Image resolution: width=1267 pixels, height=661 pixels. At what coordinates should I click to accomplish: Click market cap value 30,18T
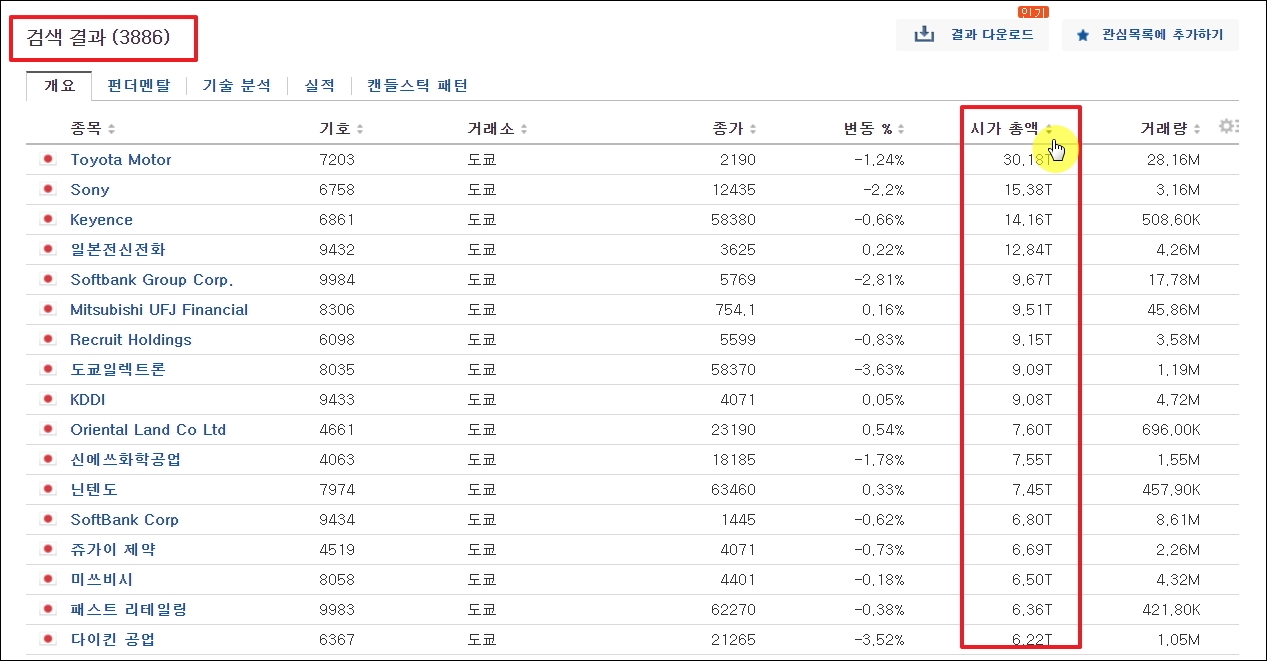(x=1027, y=160)
